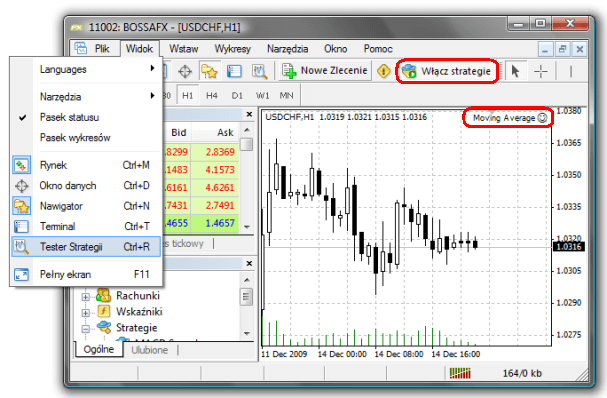Open Strategy Tester toolbar icon with magnifier

tap(259, 71)
